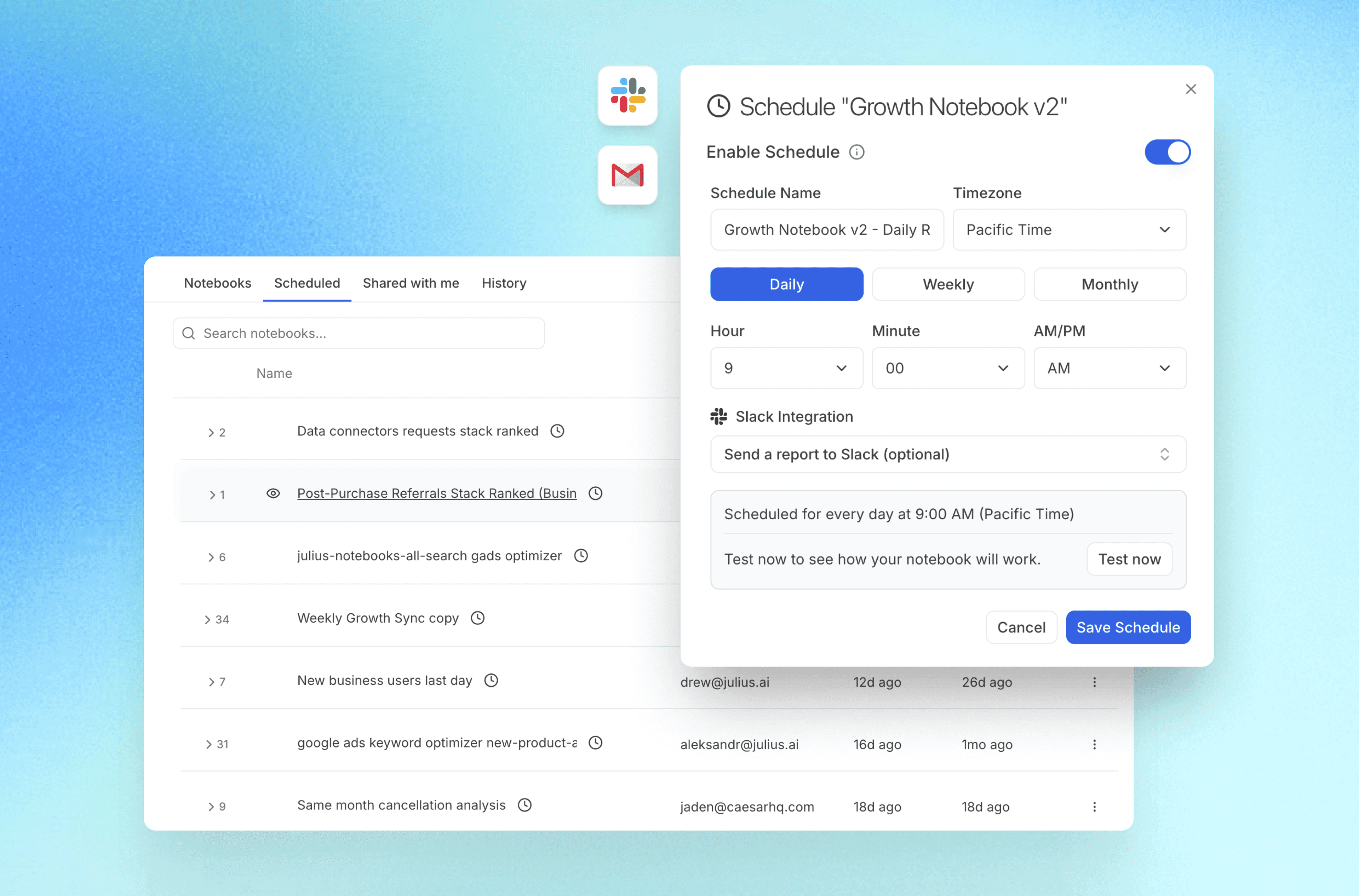Click the search magnifier in the notebooks search bar
This screenshot has width=1359, height=896.
188,333
